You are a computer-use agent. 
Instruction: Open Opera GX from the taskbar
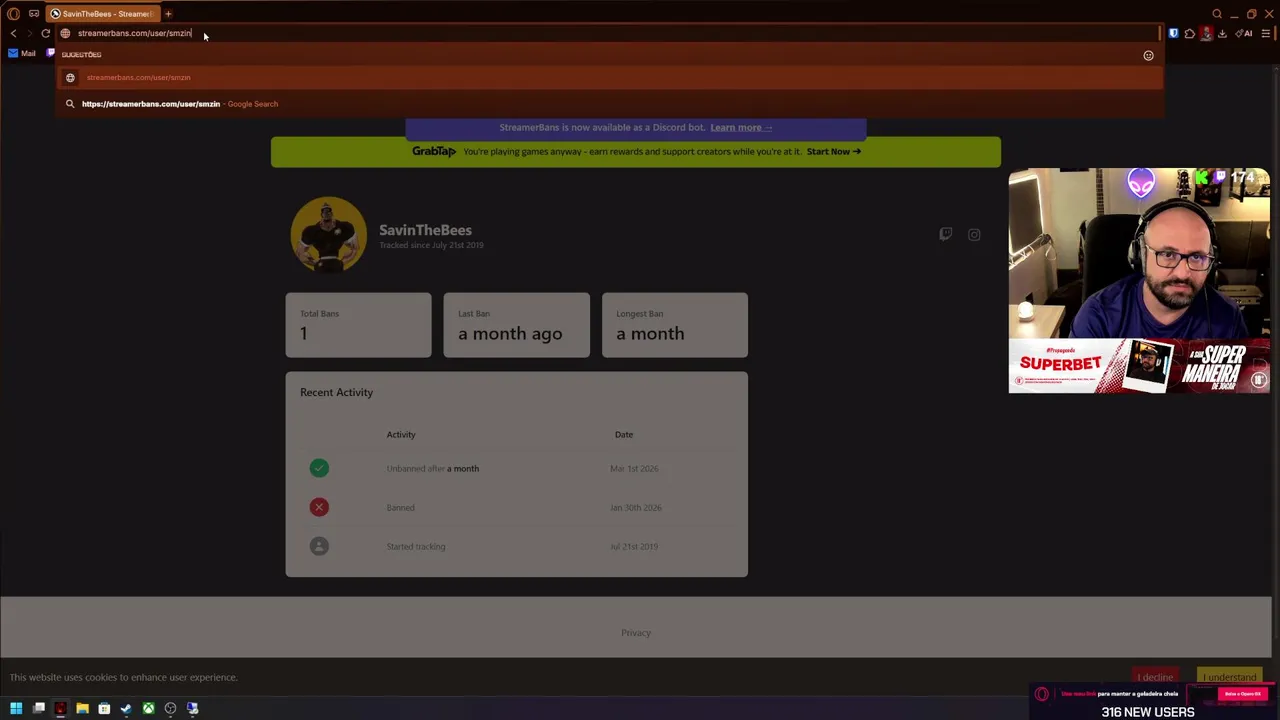click(x=60, y=708)
